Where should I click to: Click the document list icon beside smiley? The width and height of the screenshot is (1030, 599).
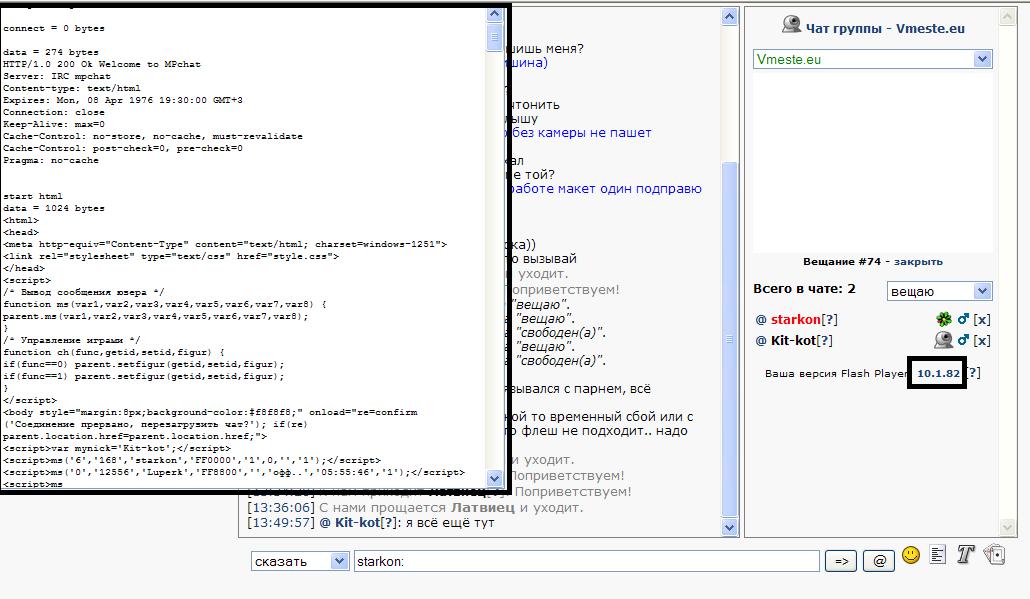click(938, 555)
